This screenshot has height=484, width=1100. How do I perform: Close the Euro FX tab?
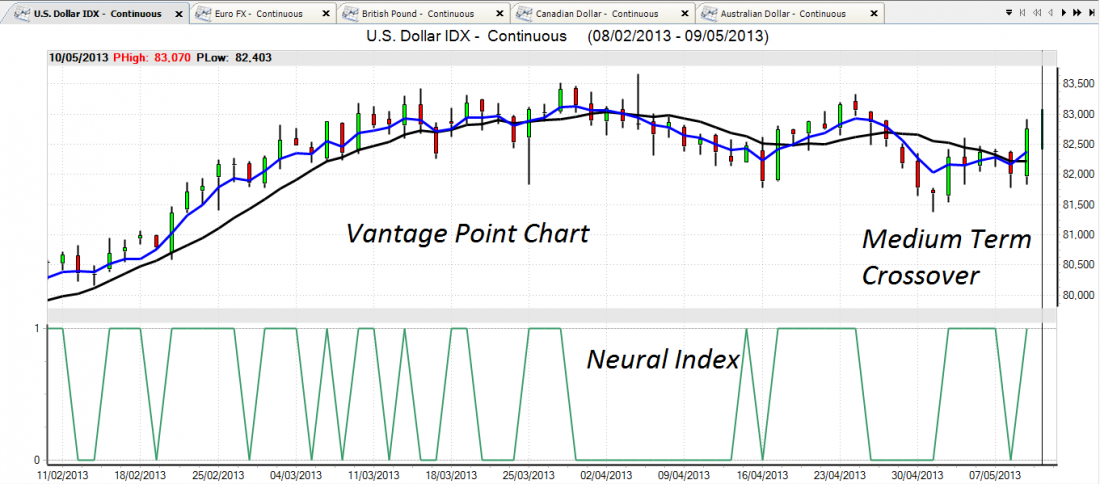(325, 14)
